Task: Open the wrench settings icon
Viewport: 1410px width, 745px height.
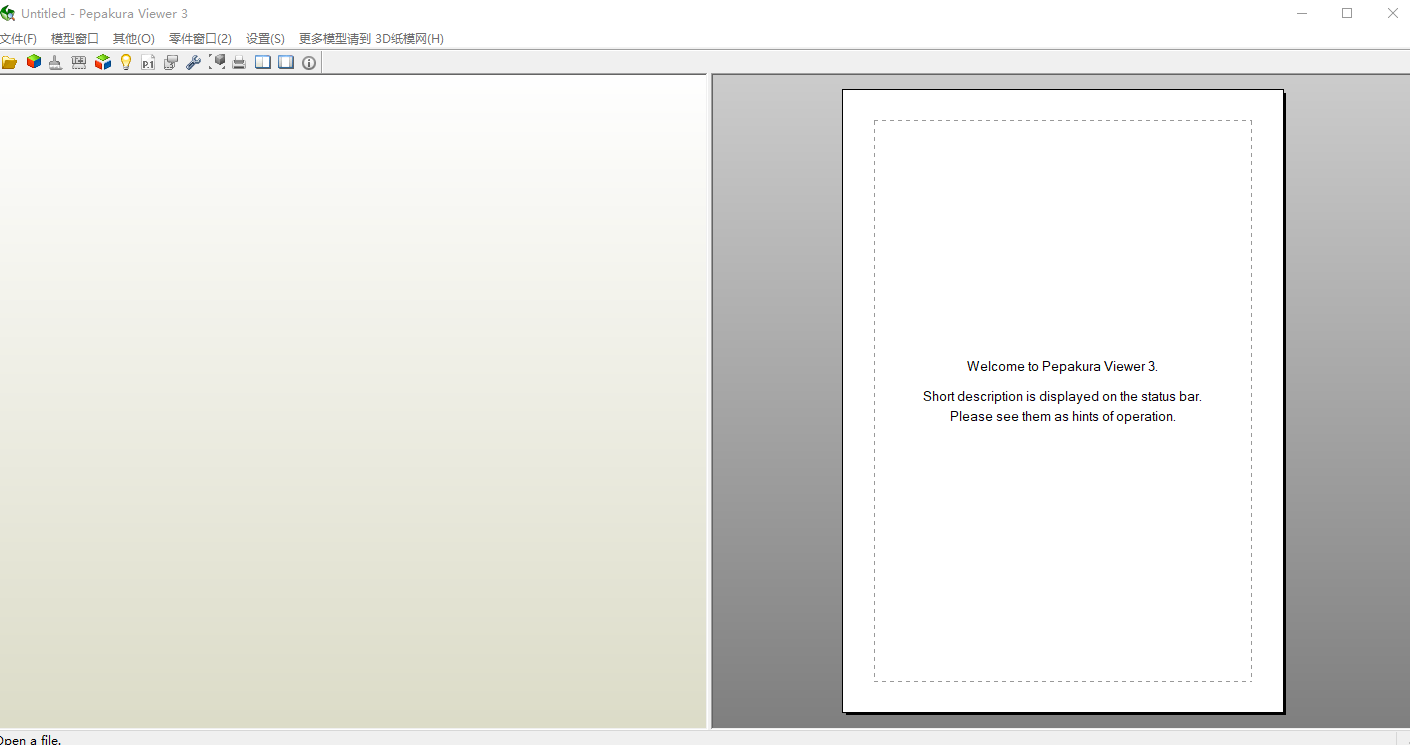Action: pyautogui.click(x=194, y=62)
